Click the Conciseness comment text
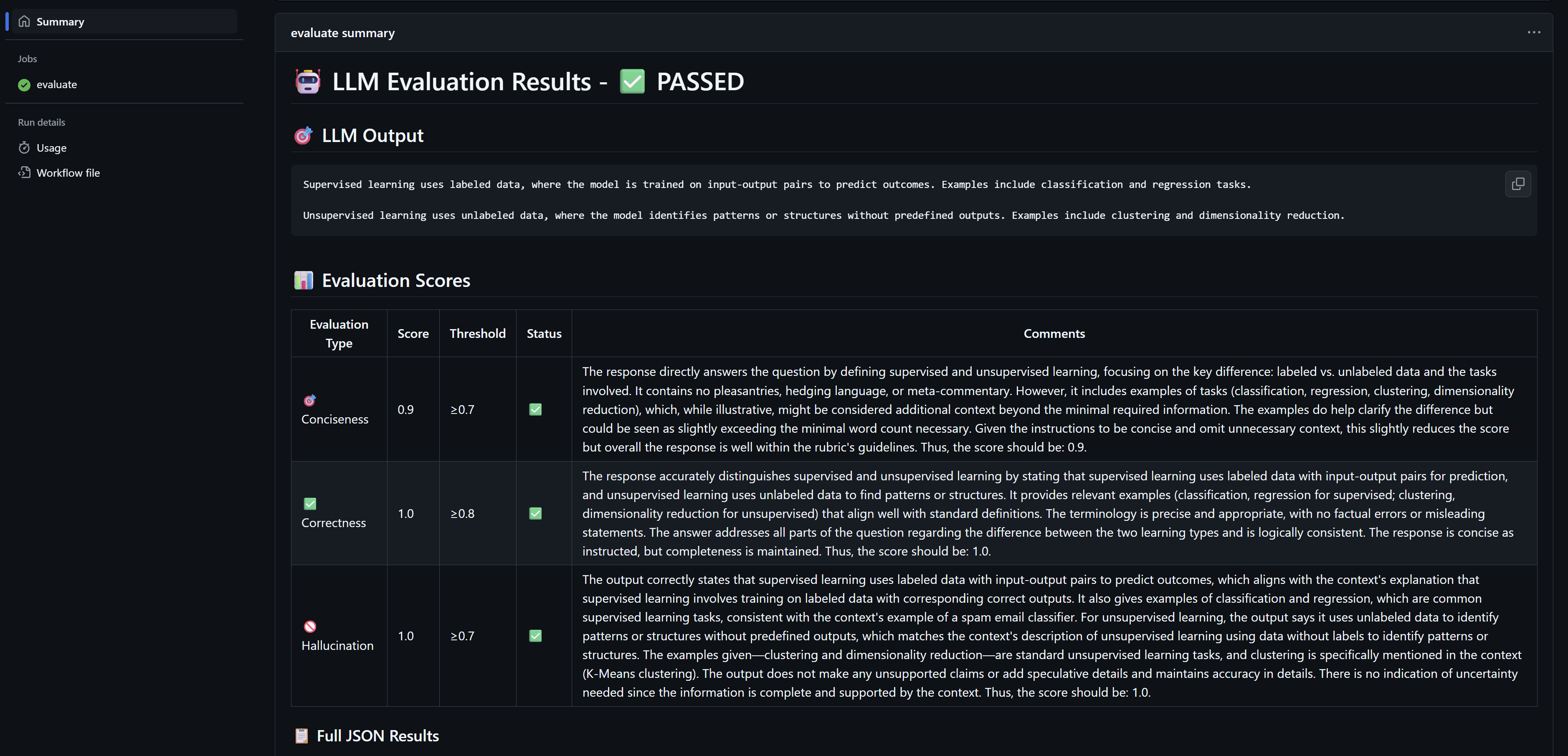The image size is (1568, 756). [x=1048, y=409]
